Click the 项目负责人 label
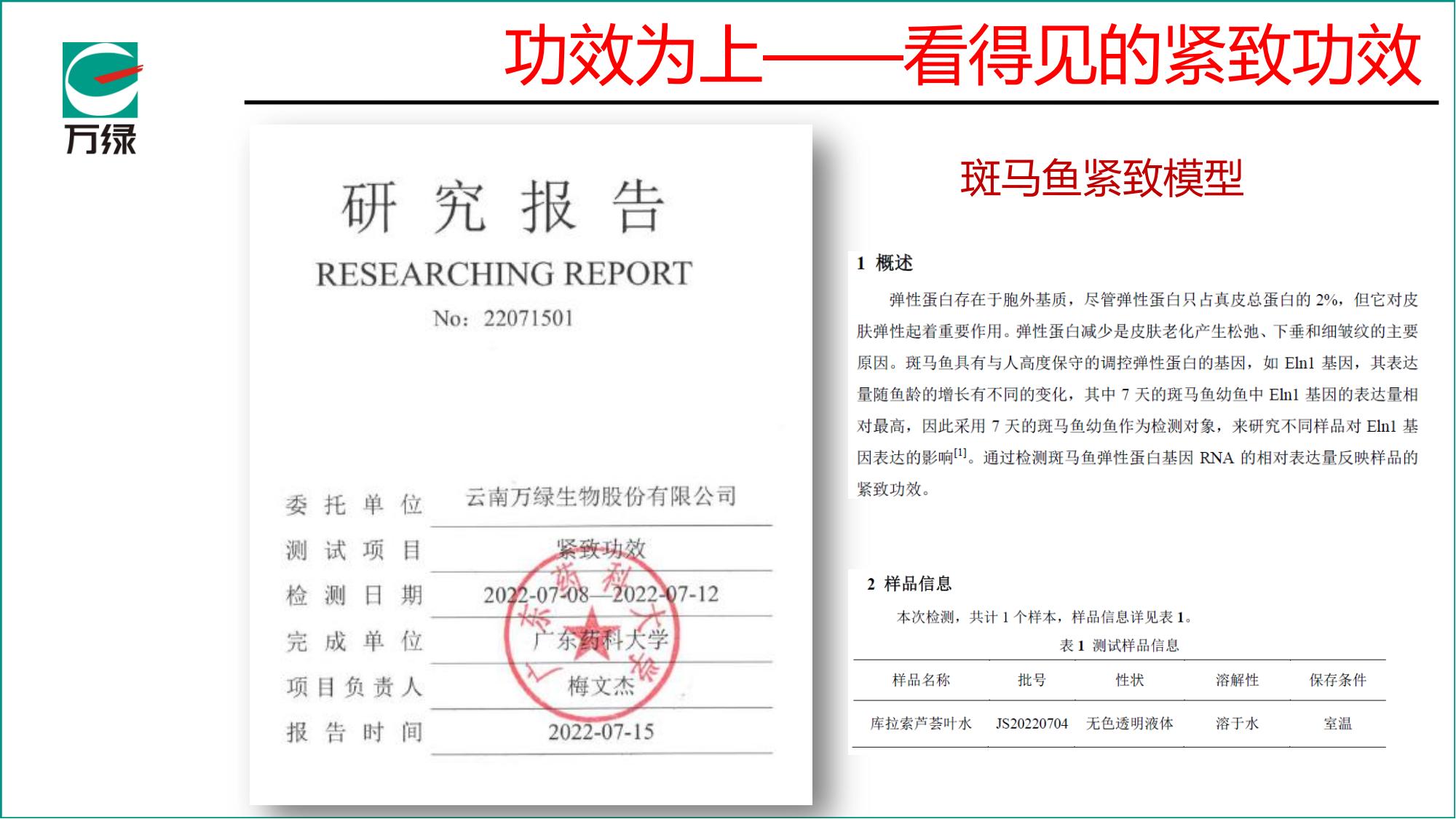This screenshot has height=819, width=1456. point(354,687)
